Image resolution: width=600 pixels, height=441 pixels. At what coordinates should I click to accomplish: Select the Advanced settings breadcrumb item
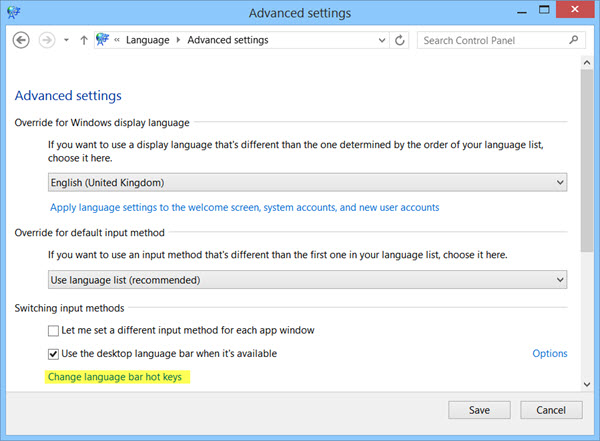point(228,40)
